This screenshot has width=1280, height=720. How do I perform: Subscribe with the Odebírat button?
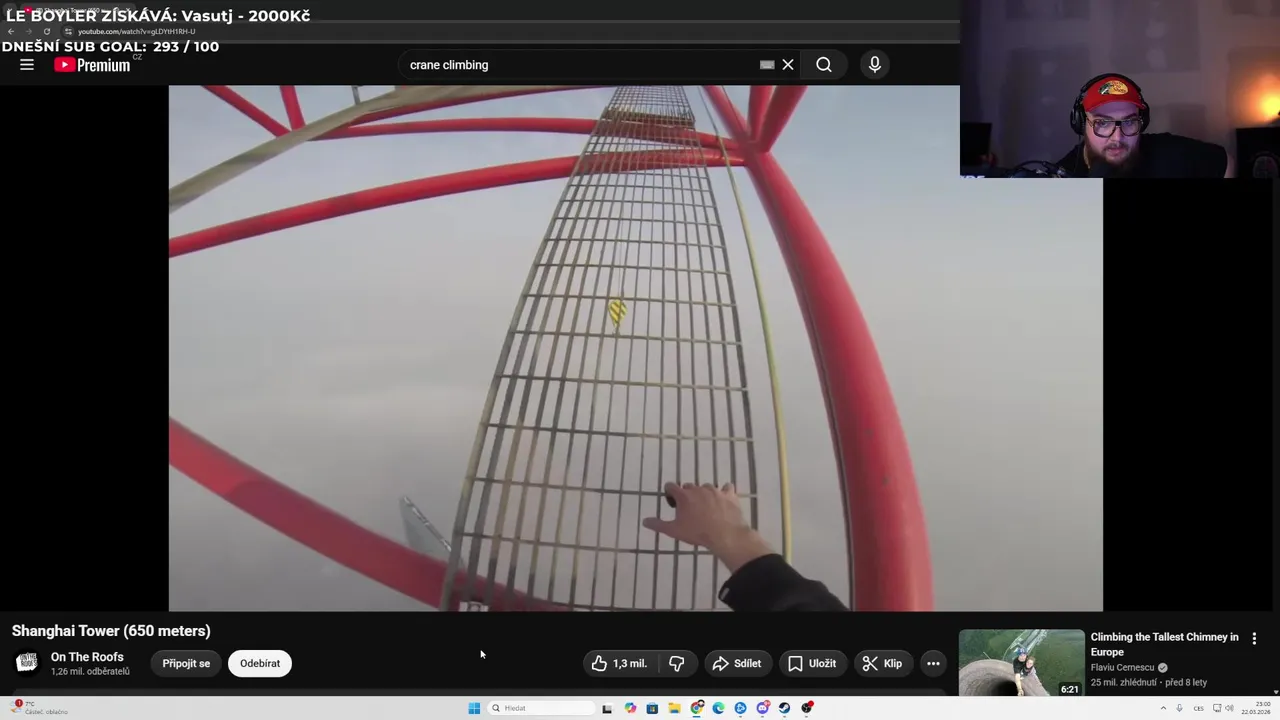pyautogui.click(x=260, y=663)
